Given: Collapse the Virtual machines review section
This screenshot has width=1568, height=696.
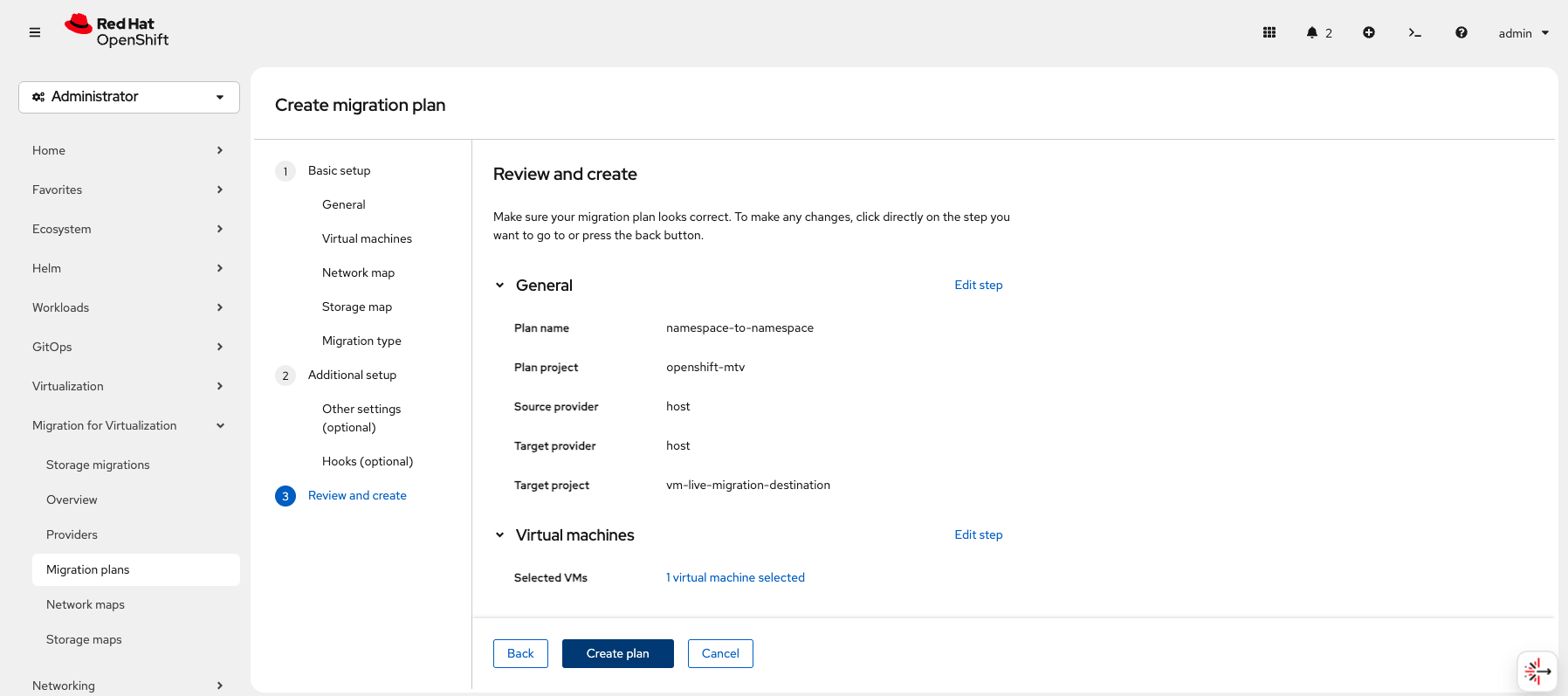Looking at the screenshot, I should pos(500,535).
